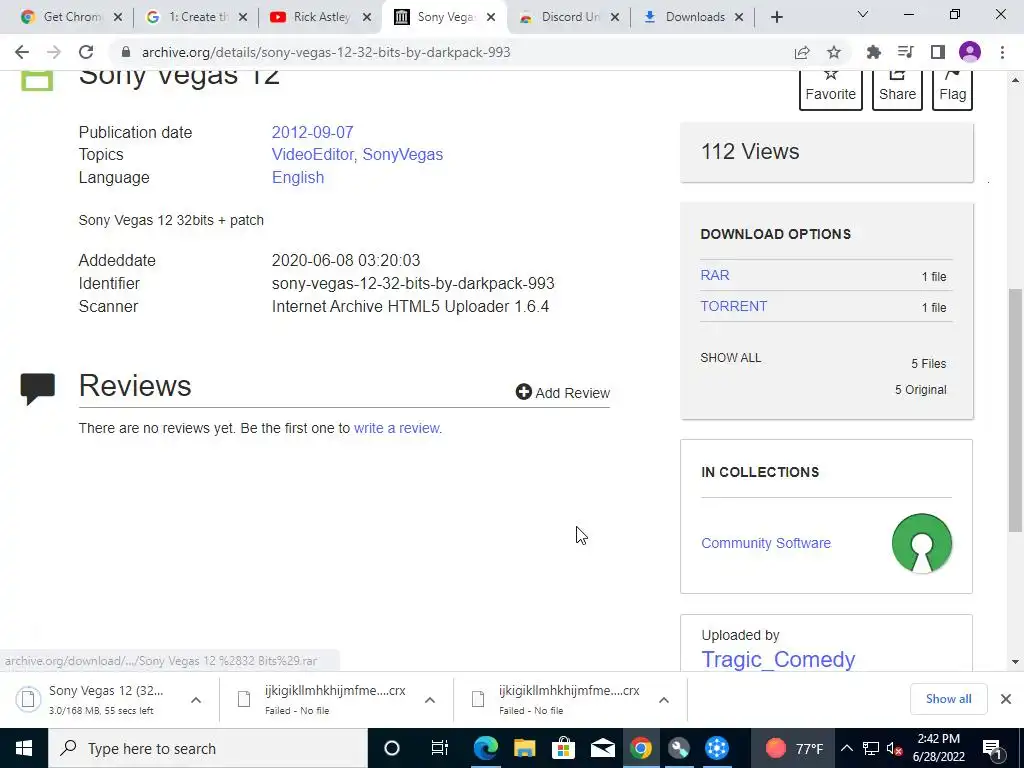Switch to the Get Chrome tab
The image size is (1024, 768).
(x=62, y=17)
